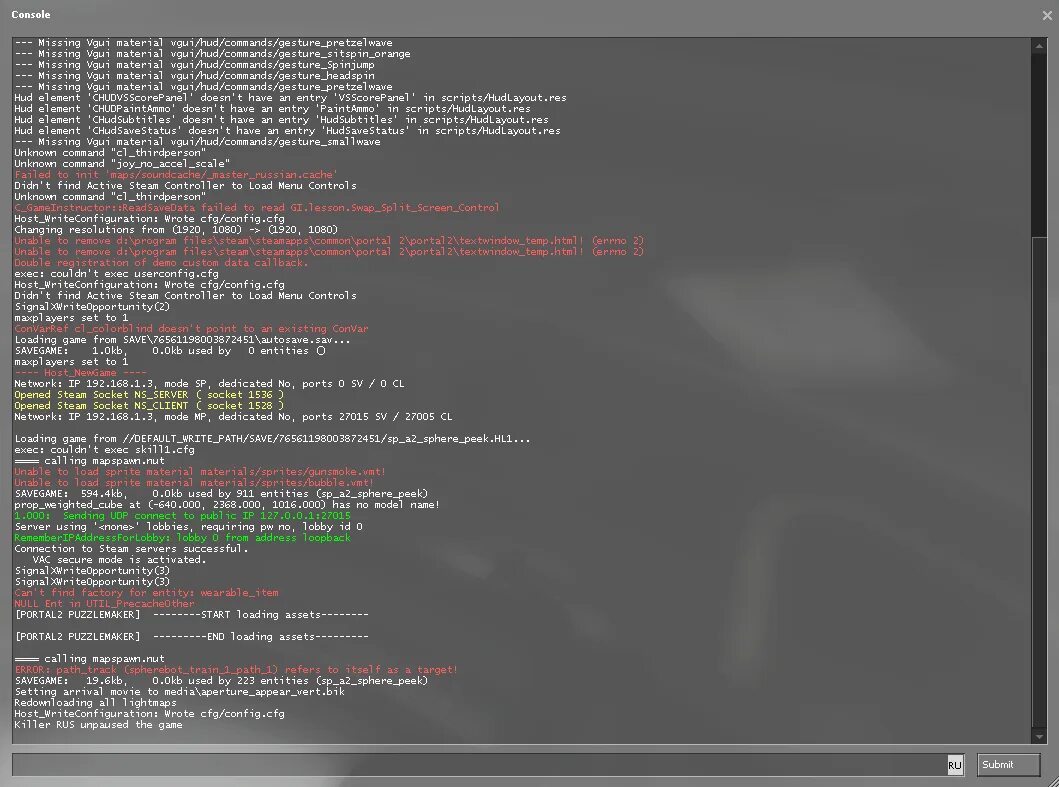Click 'ERROR: path_track' red line
The height and width of the screenshot is (787, 1059).
point(236,669)
